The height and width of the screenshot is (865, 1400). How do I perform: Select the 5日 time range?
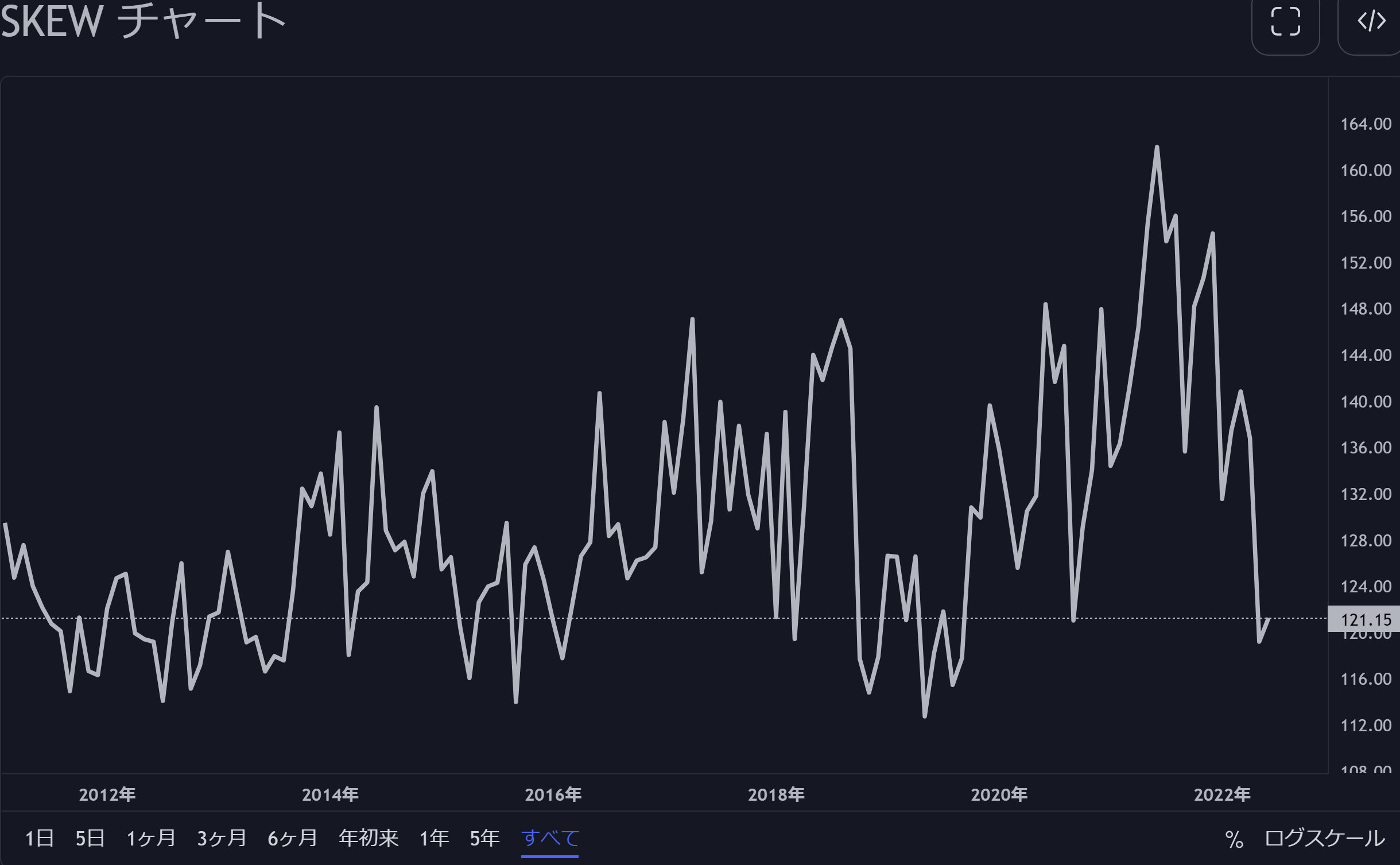(x=90, y=838)
